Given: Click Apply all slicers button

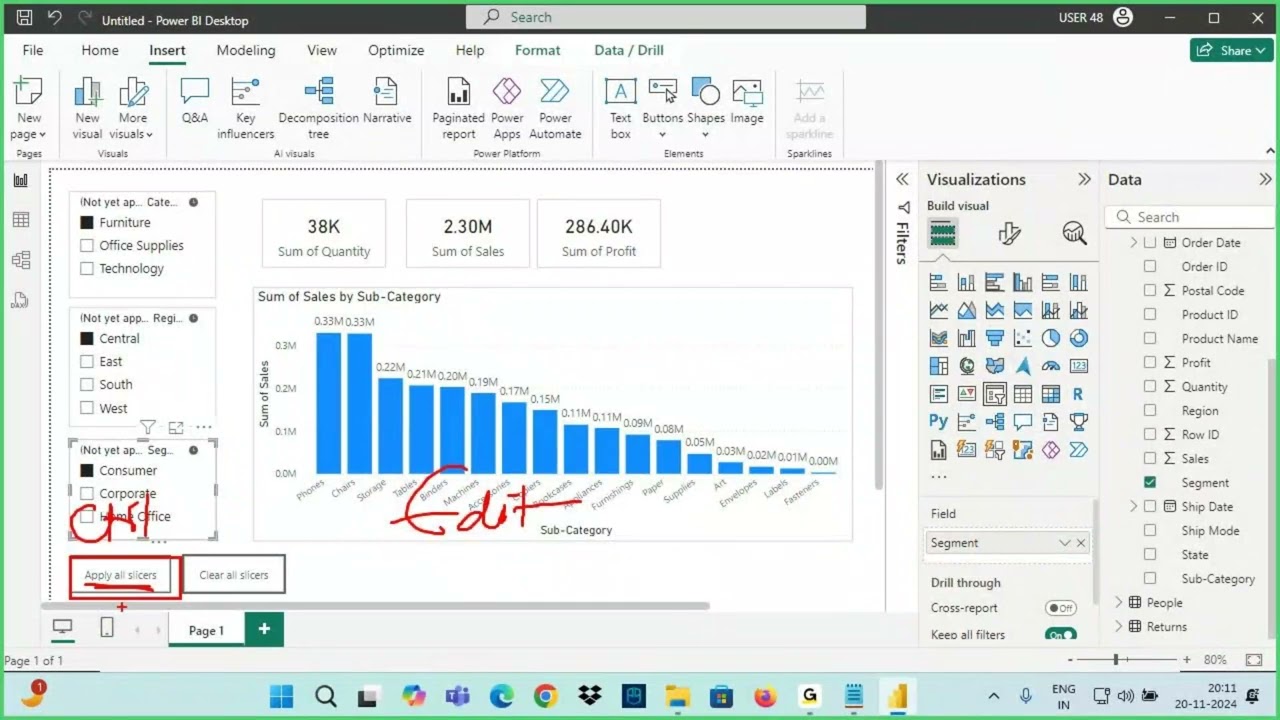Looking at the screenshot, I should (120, 575).
